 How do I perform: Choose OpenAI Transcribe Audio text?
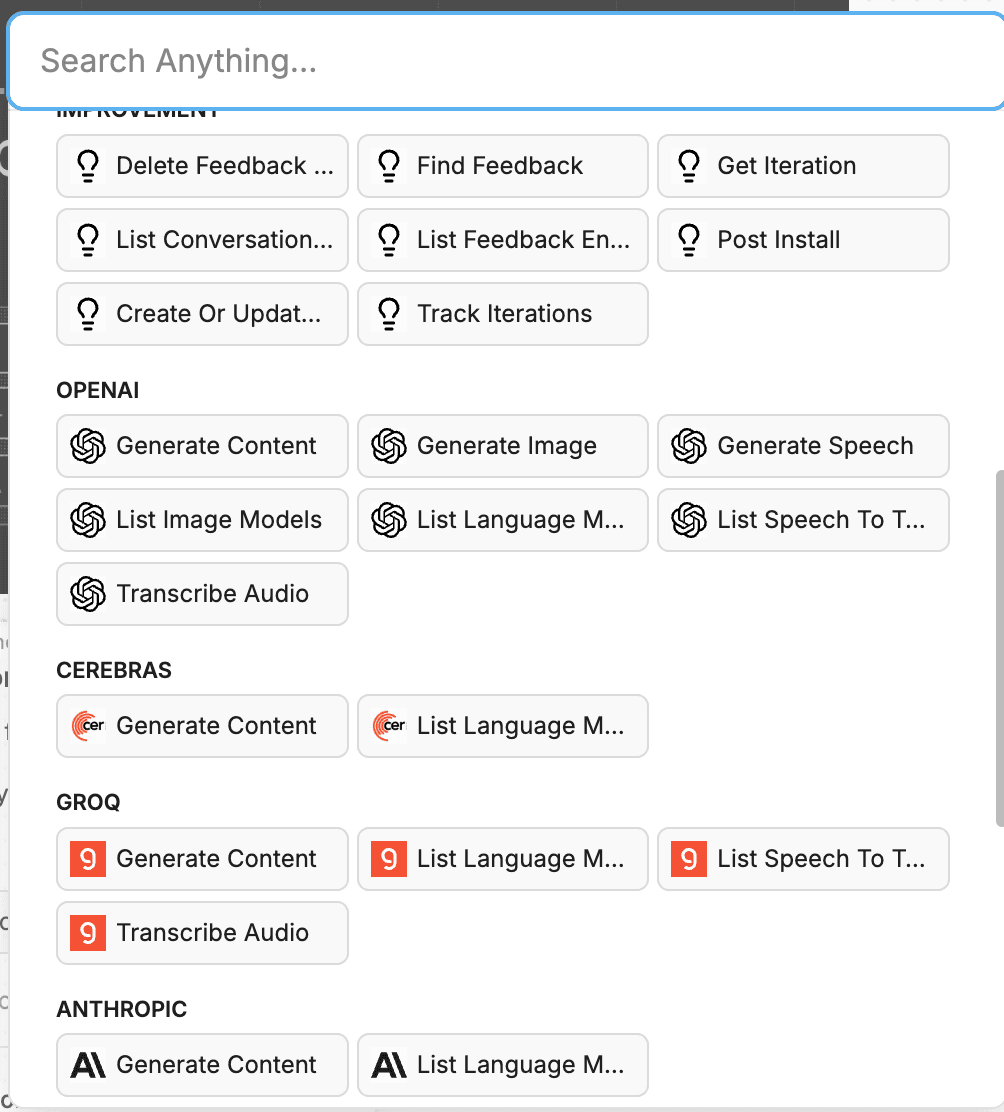point(213,594)
